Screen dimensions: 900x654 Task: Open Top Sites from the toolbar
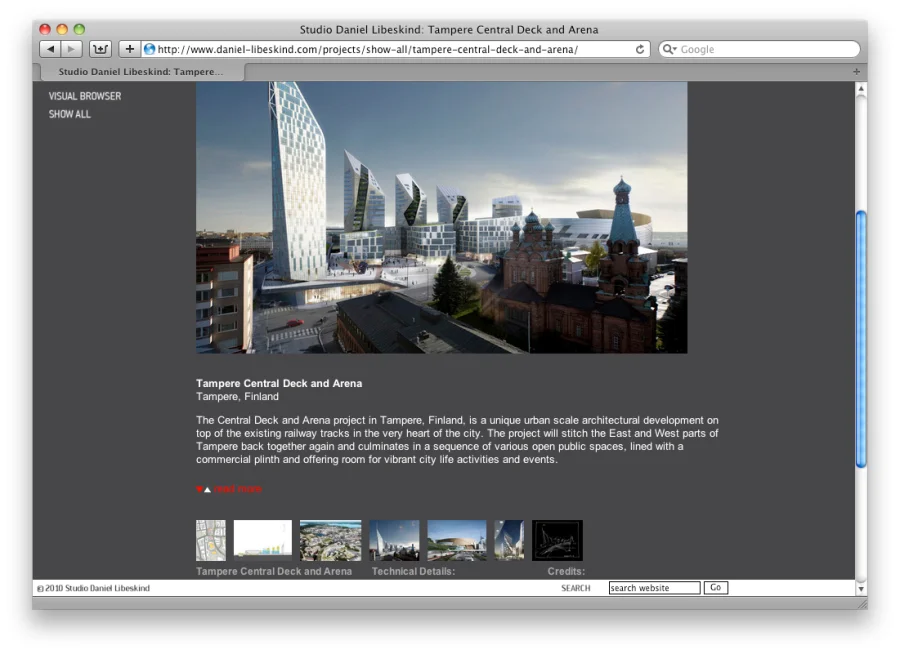(100, 49)
